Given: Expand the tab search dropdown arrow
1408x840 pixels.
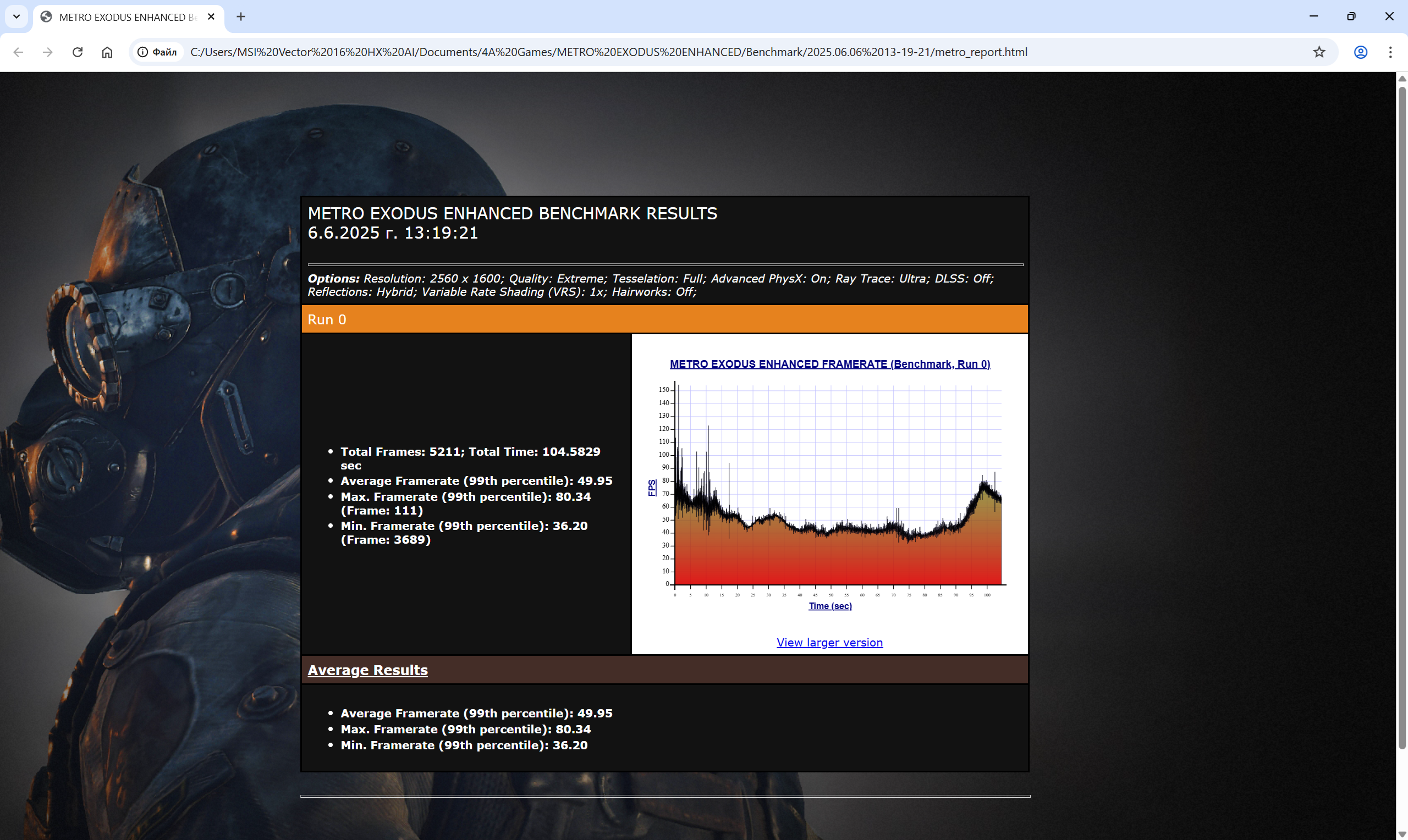Looking at the screenshot, I should pyautogui.click(x=16, y=16).
